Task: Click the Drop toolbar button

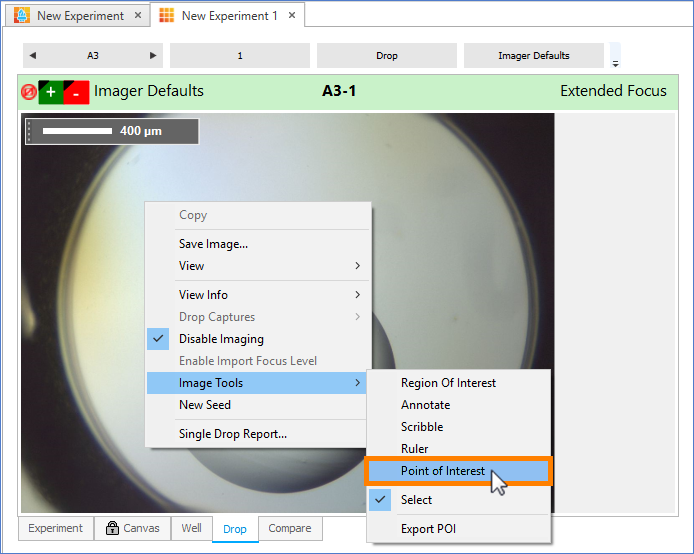Action: pos(387,55)
